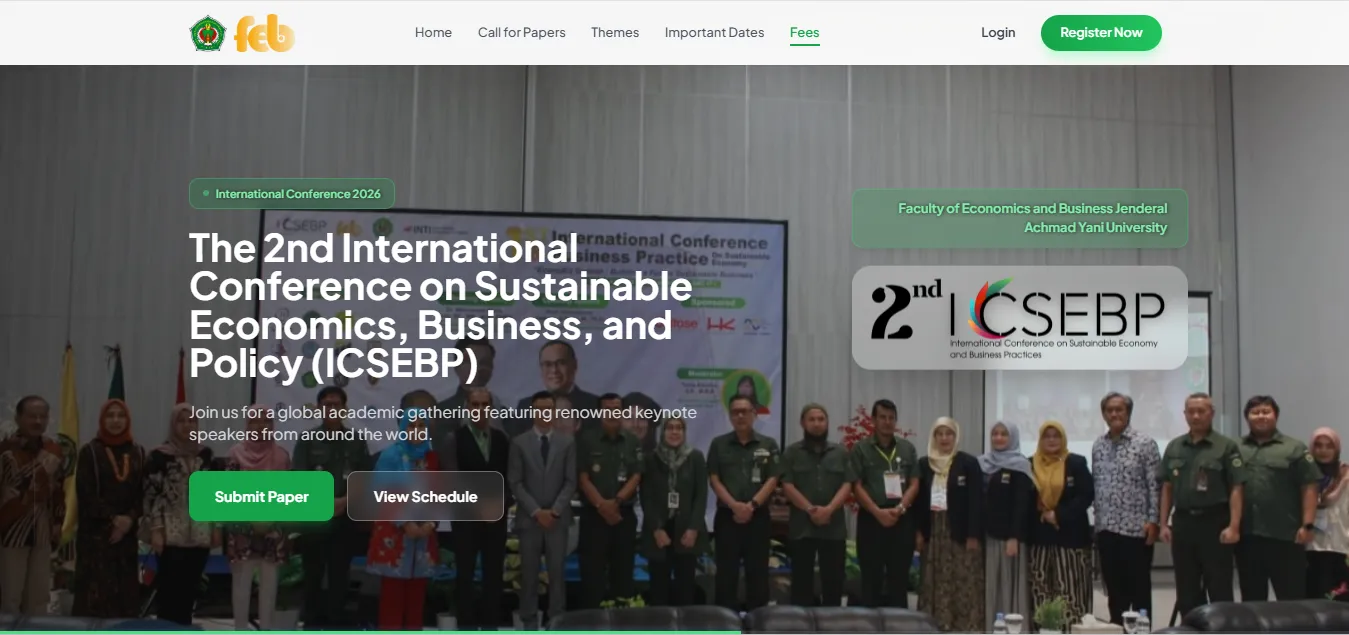Viewport: 1349px width, 635px height.
Task: Click the 2nd ICSEBP conference logo
Action: click(1019, 316)
